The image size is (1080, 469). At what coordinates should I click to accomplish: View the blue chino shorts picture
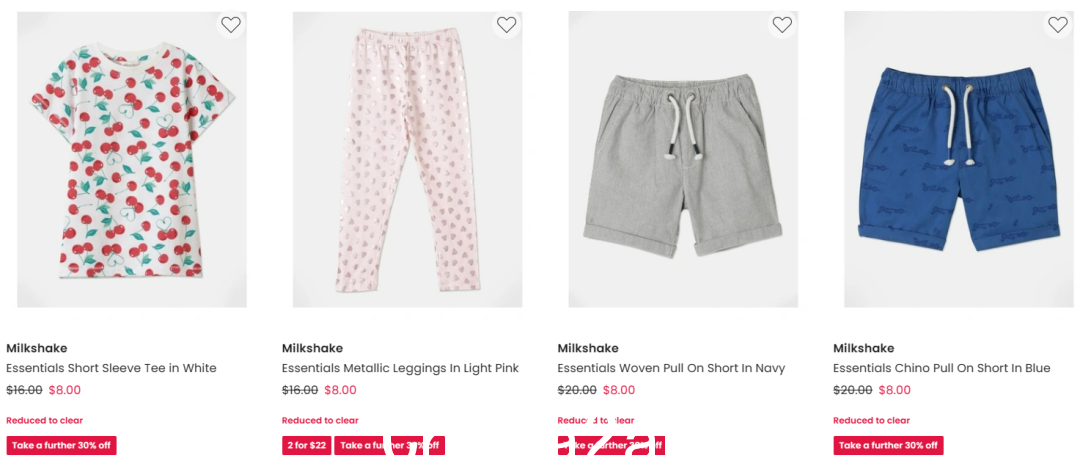click(958, 159)
